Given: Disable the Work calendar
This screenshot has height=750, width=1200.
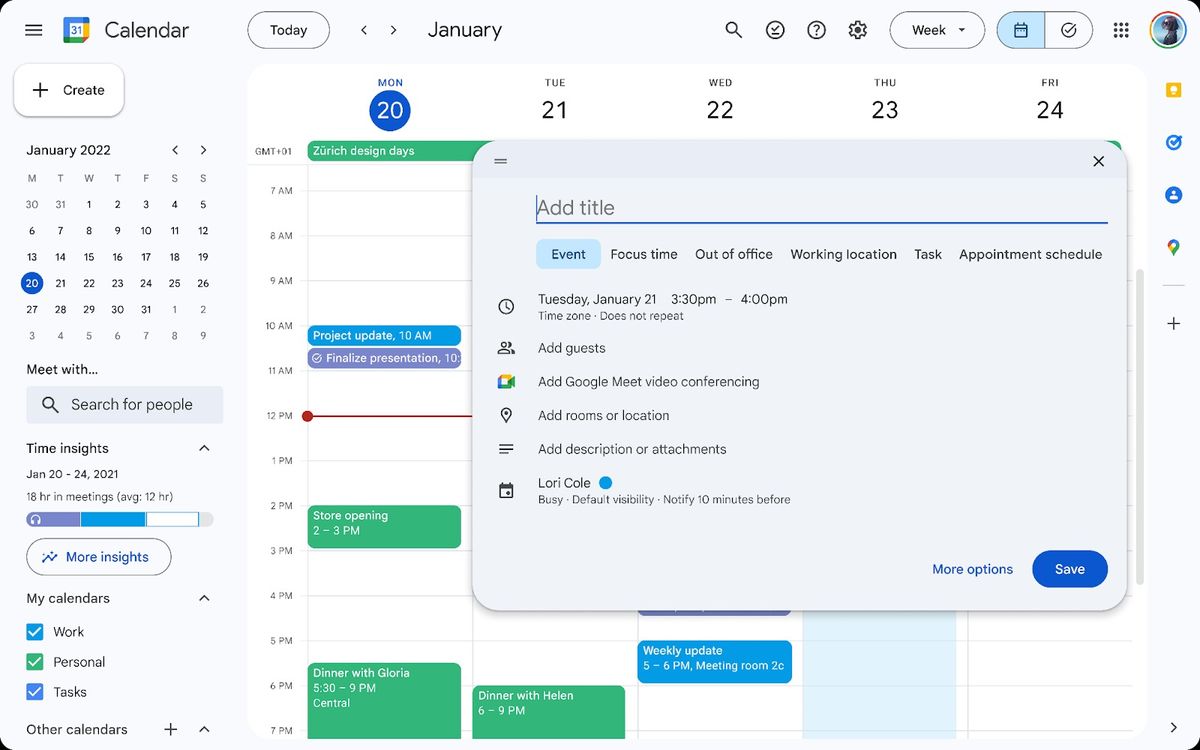Looking at the screenshot, I should point(32,631).
